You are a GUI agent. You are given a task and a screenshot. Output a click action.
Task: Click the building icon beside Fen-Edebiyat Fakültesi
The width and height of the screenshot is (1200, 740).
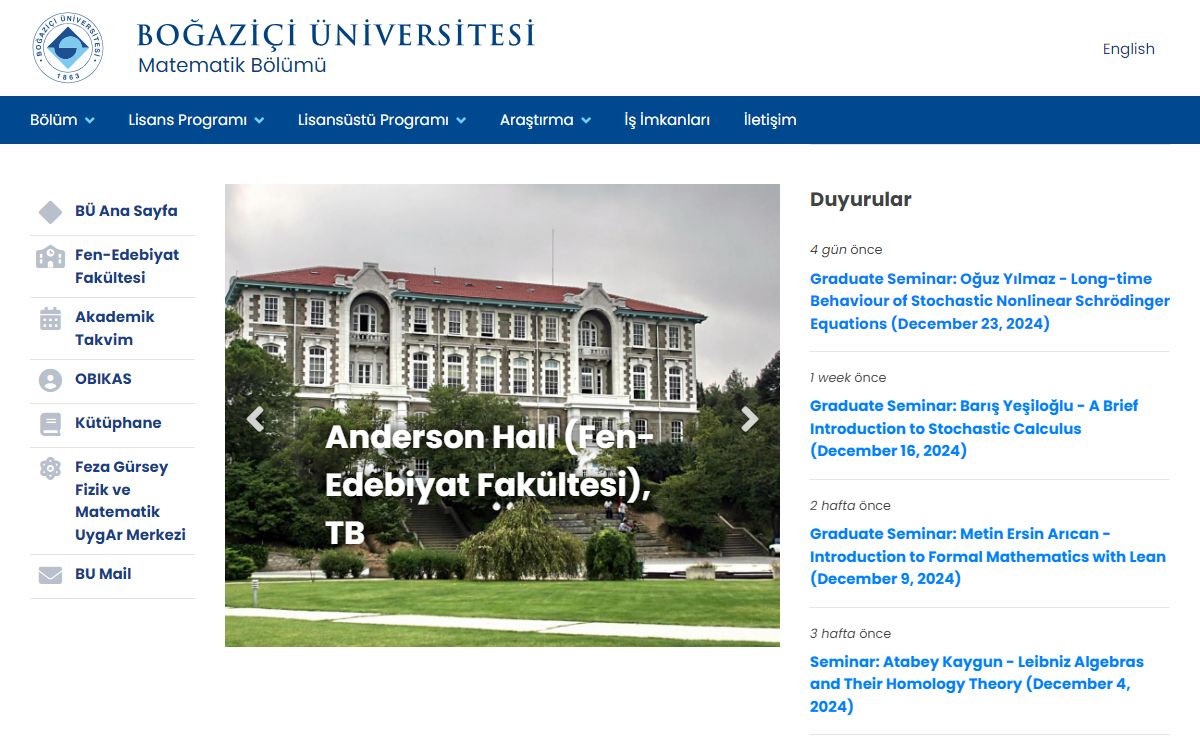click(x=50, y=257)
